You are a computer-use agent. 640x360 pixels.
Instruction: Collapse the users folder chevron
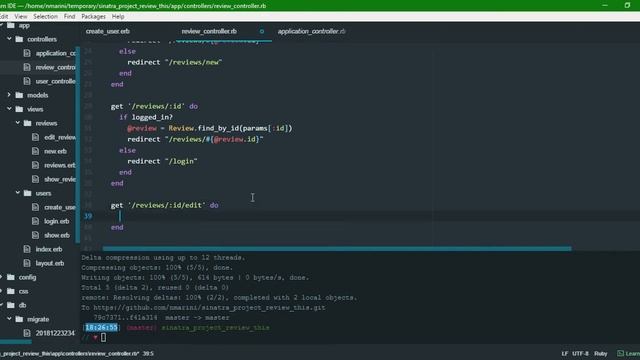click(18, 193)
